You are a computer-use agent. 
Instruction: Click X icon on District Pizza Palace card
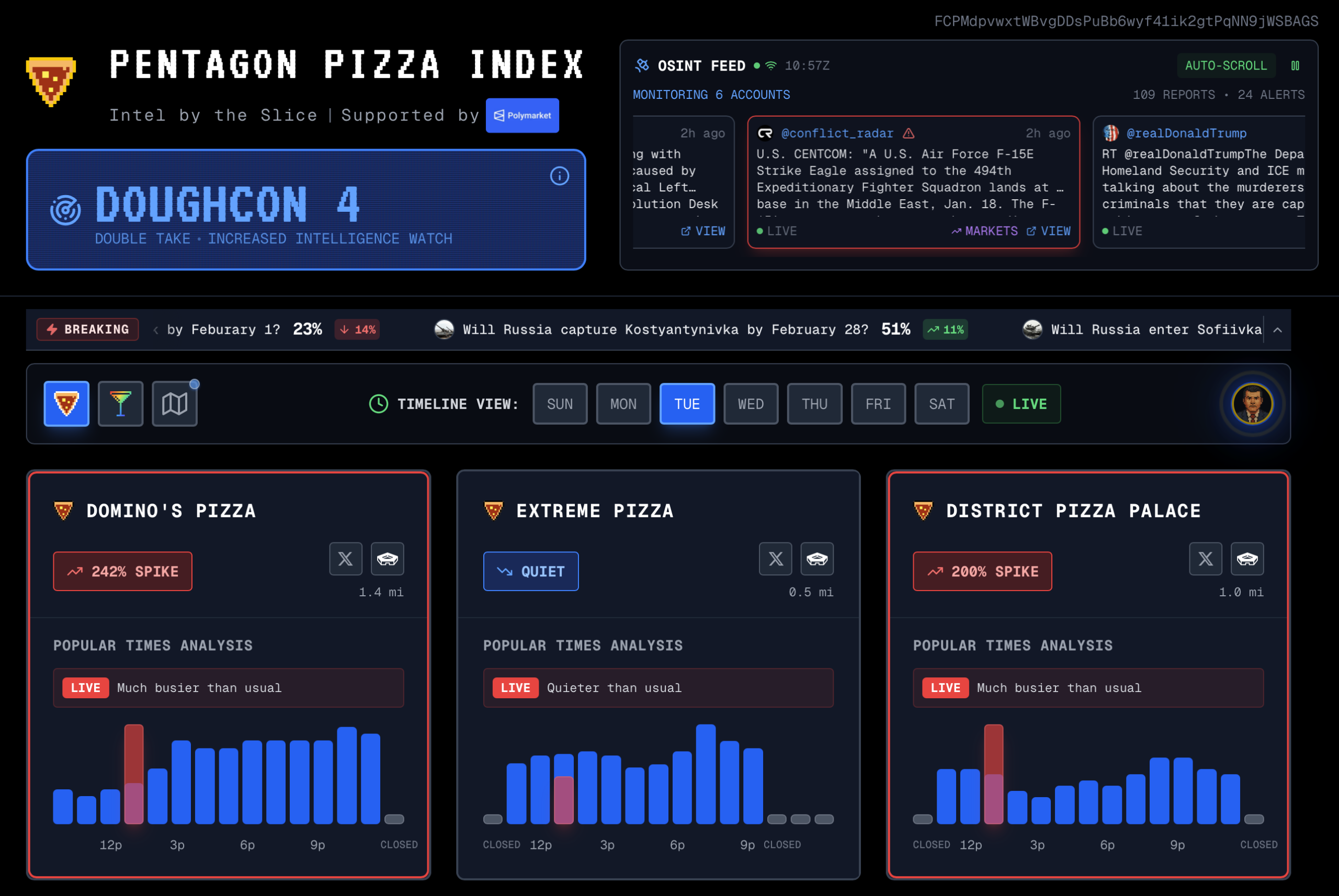(x=1205, y=558)
